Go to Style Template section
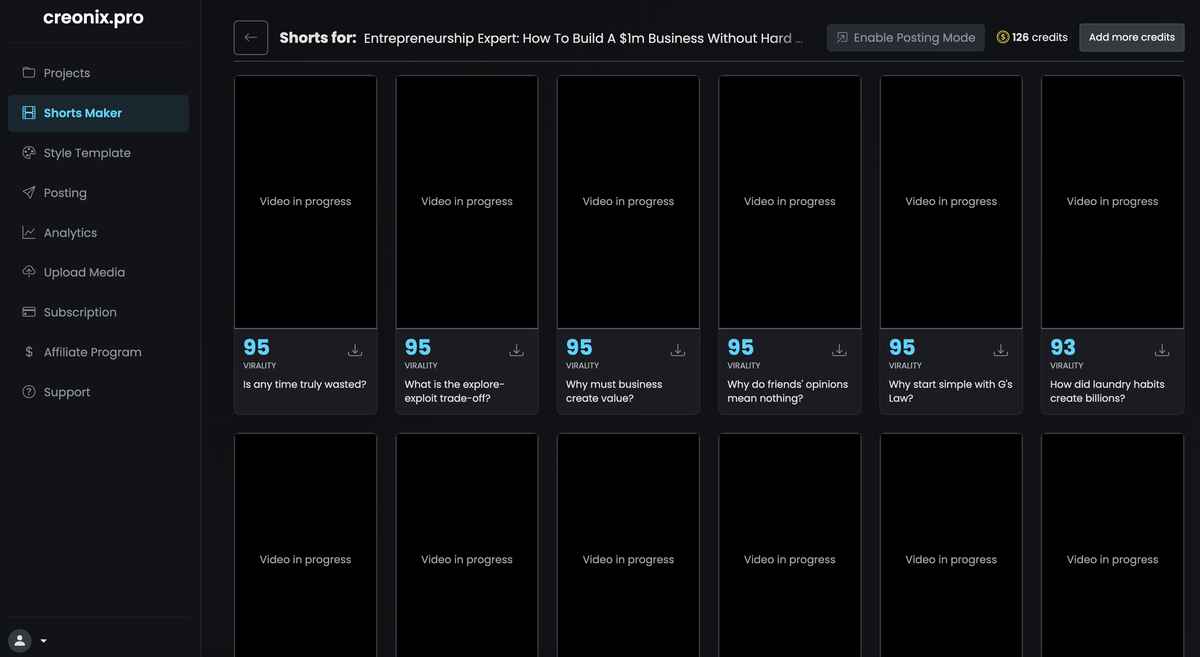Screen dimensions: 1200x657 pyautogui.click(x=87, y=153)
